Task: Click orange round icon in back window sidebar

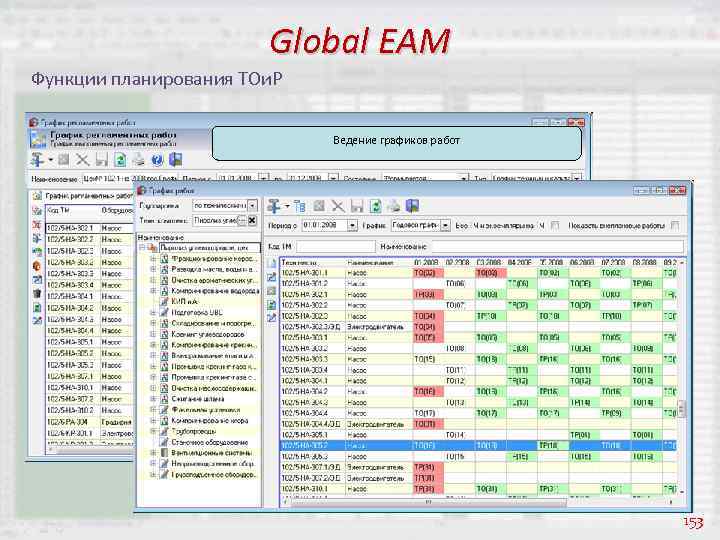Action: tap(37, 265)
